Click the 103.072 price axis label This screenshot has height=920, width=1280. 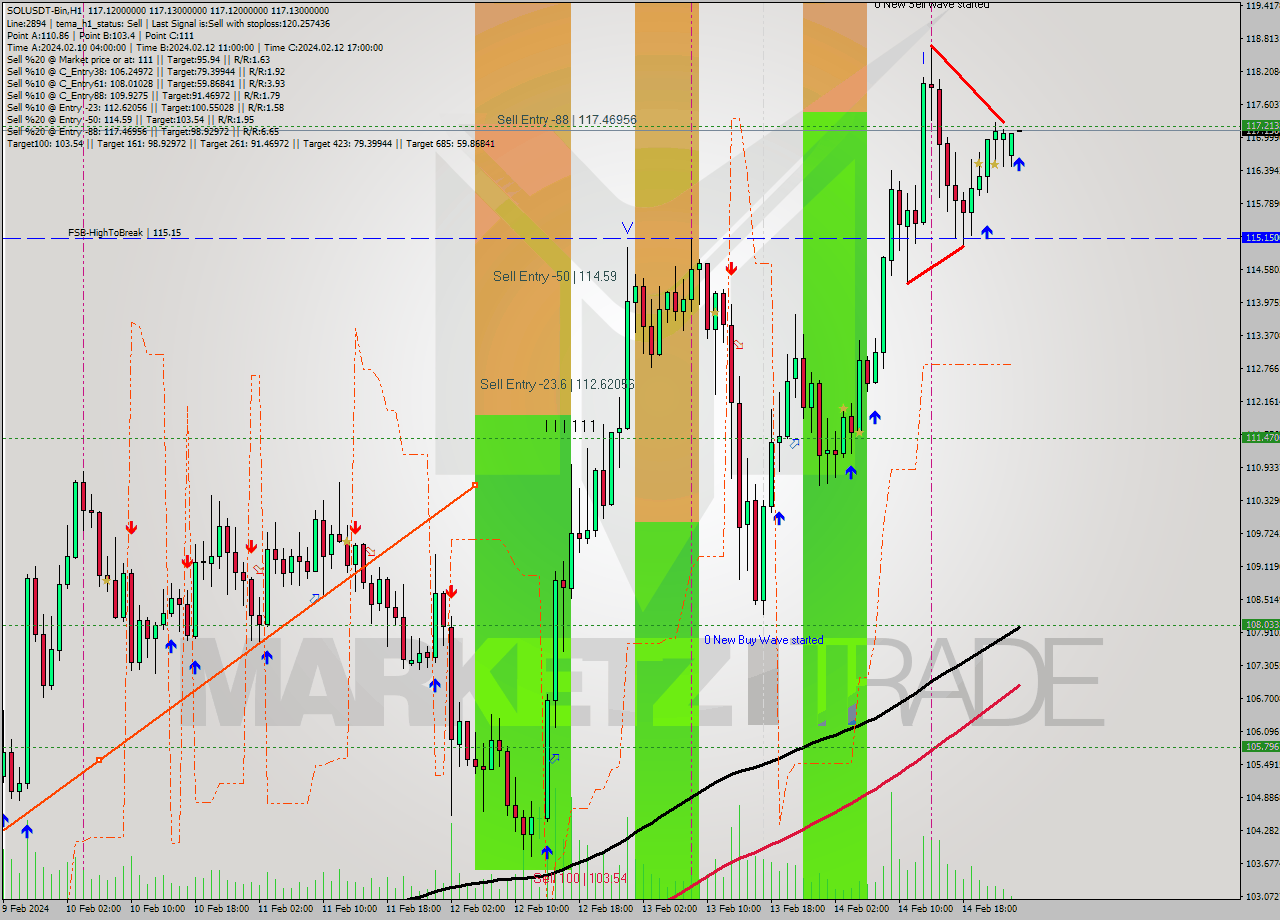[x=1262, y=897]
